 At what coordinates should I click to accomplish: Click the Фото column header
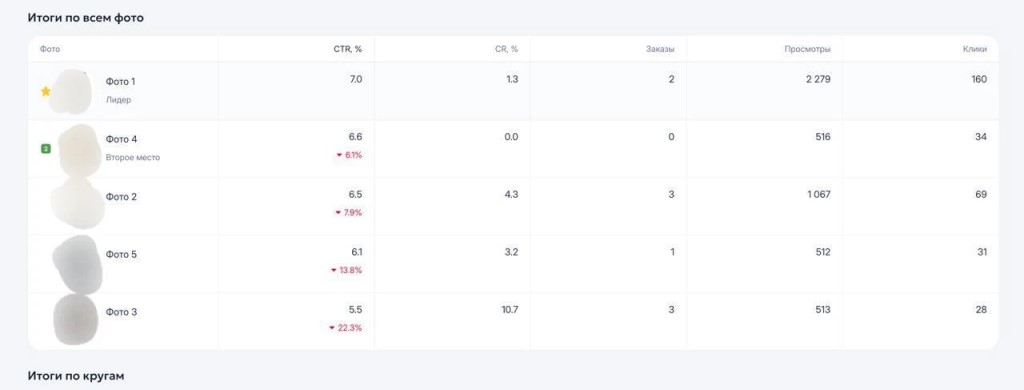click(50, 49)
